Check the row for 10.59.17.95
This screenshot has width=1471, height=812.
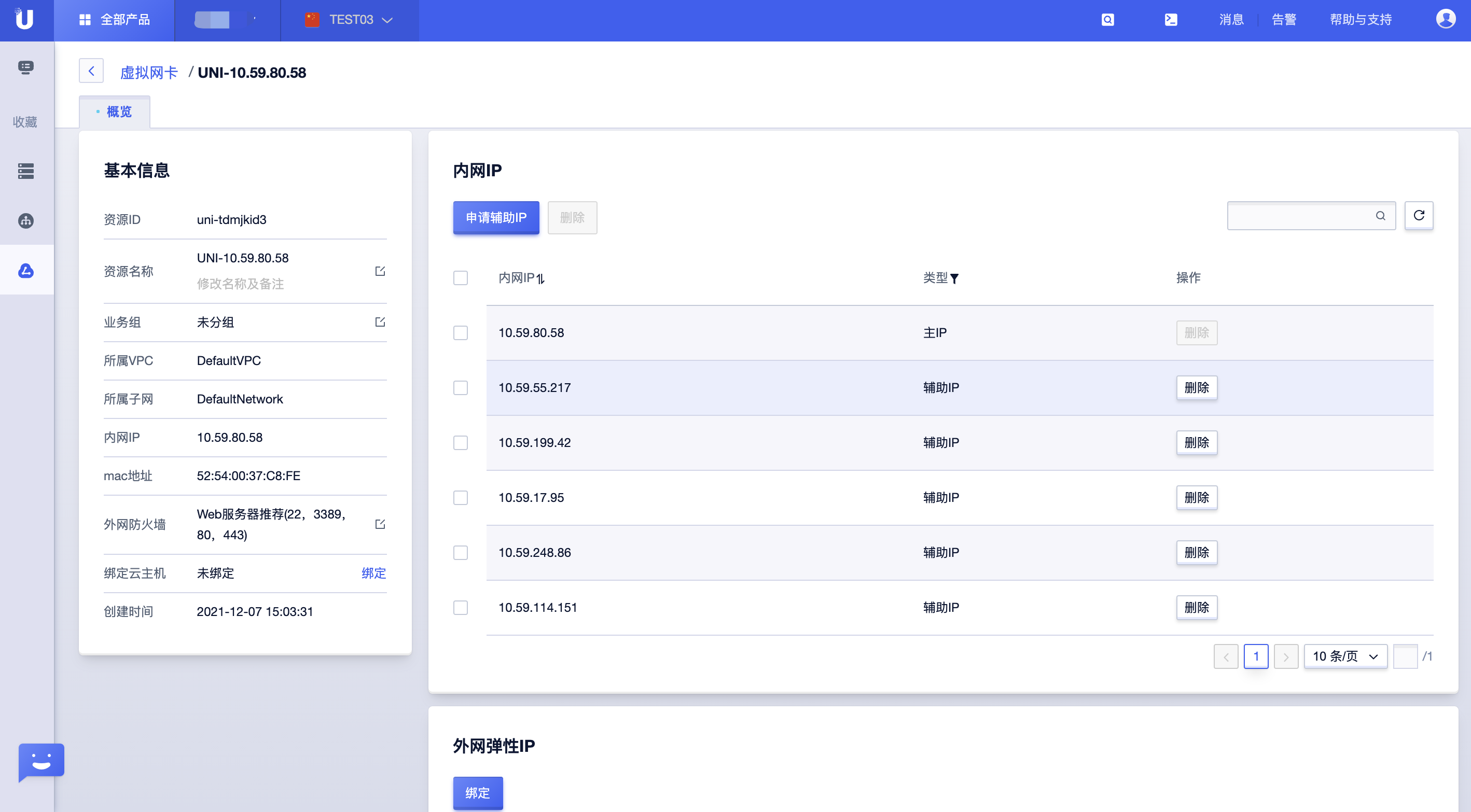(460, 497)
